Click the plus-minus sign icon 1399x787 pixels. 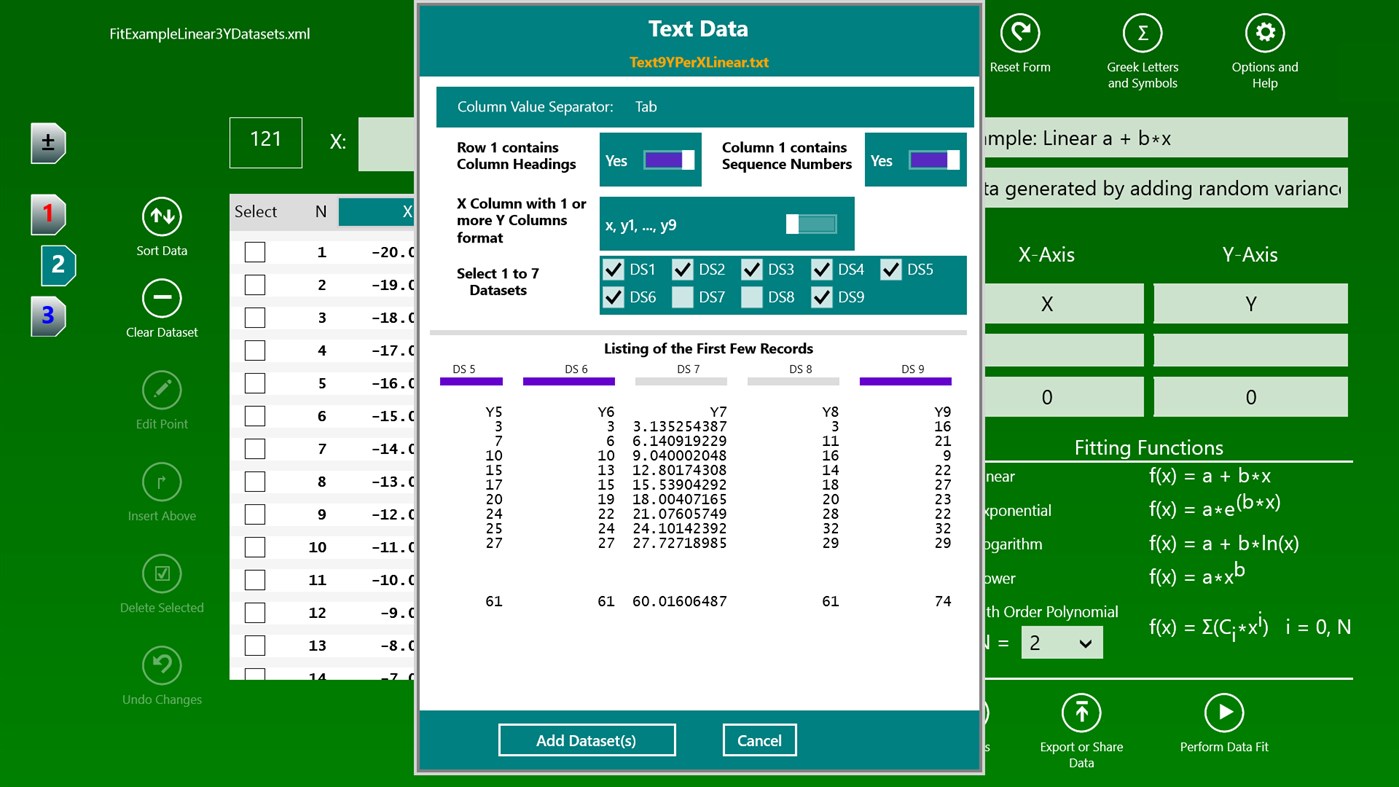click(x=47, y=142)
